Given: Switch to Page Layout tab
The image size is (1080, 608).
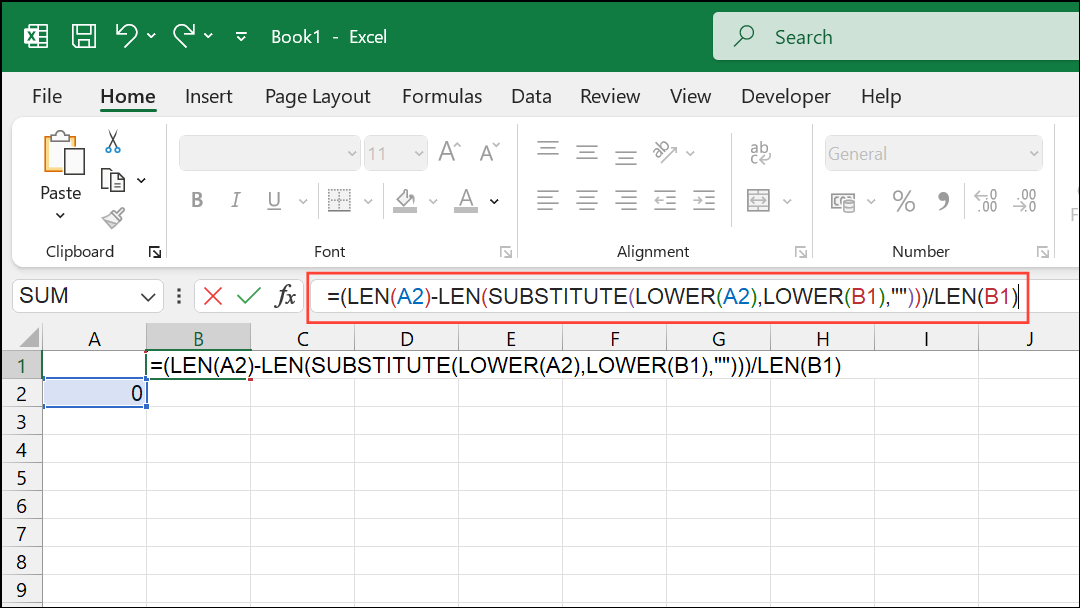Looking at the screenshot, I should 317,97.
